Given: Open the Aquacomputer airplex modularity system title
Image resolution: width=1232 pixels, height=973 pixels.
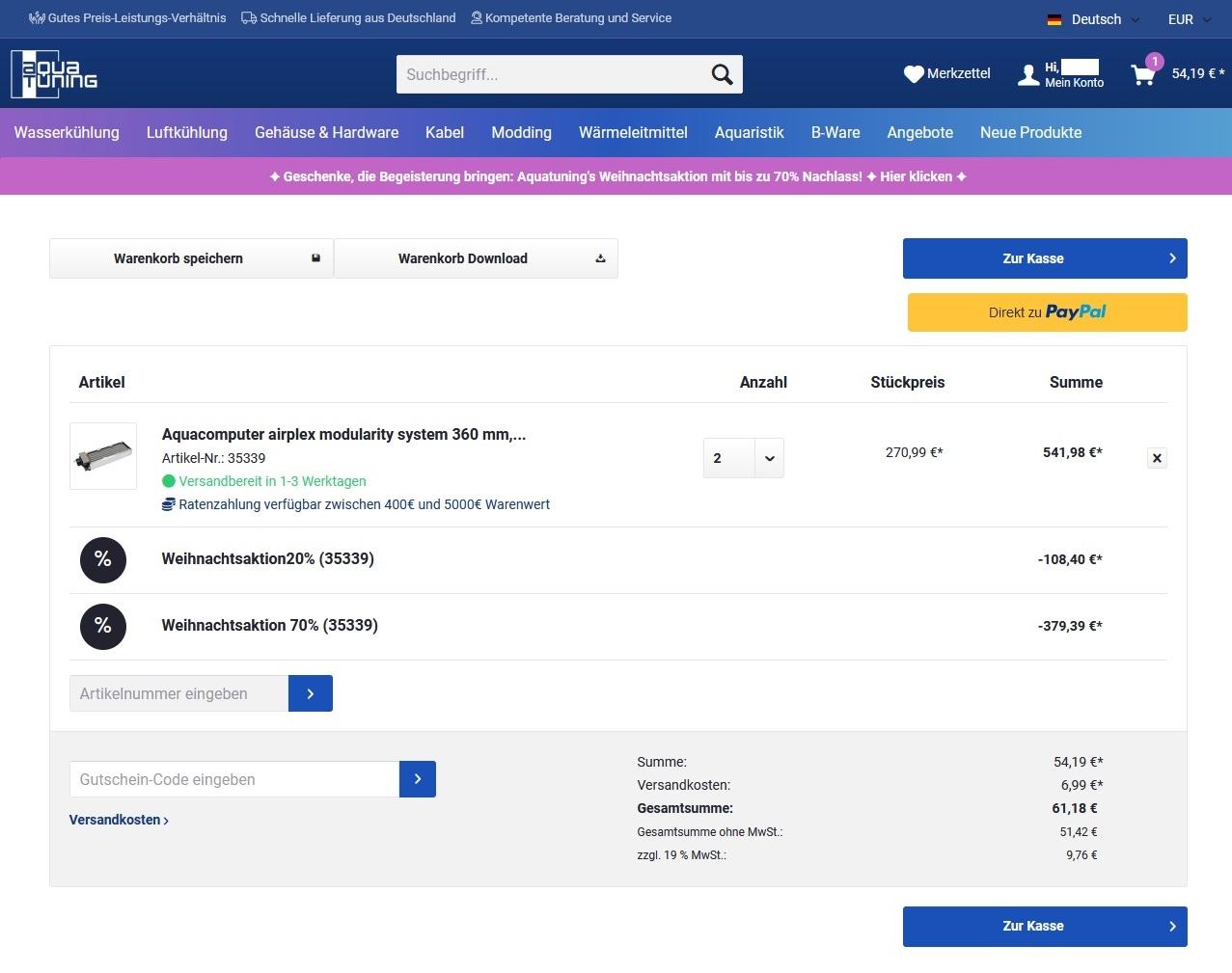Looking at the screenshot, I should 343,434.
